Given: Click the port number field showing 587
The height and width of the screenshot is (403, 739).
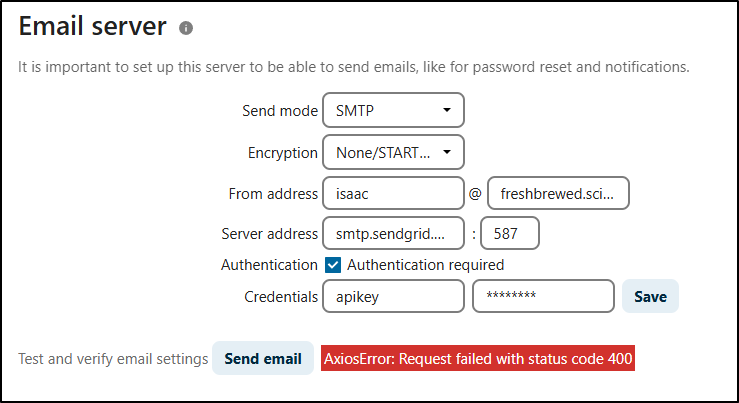Looking at the screenshot, I should [510, 234].
